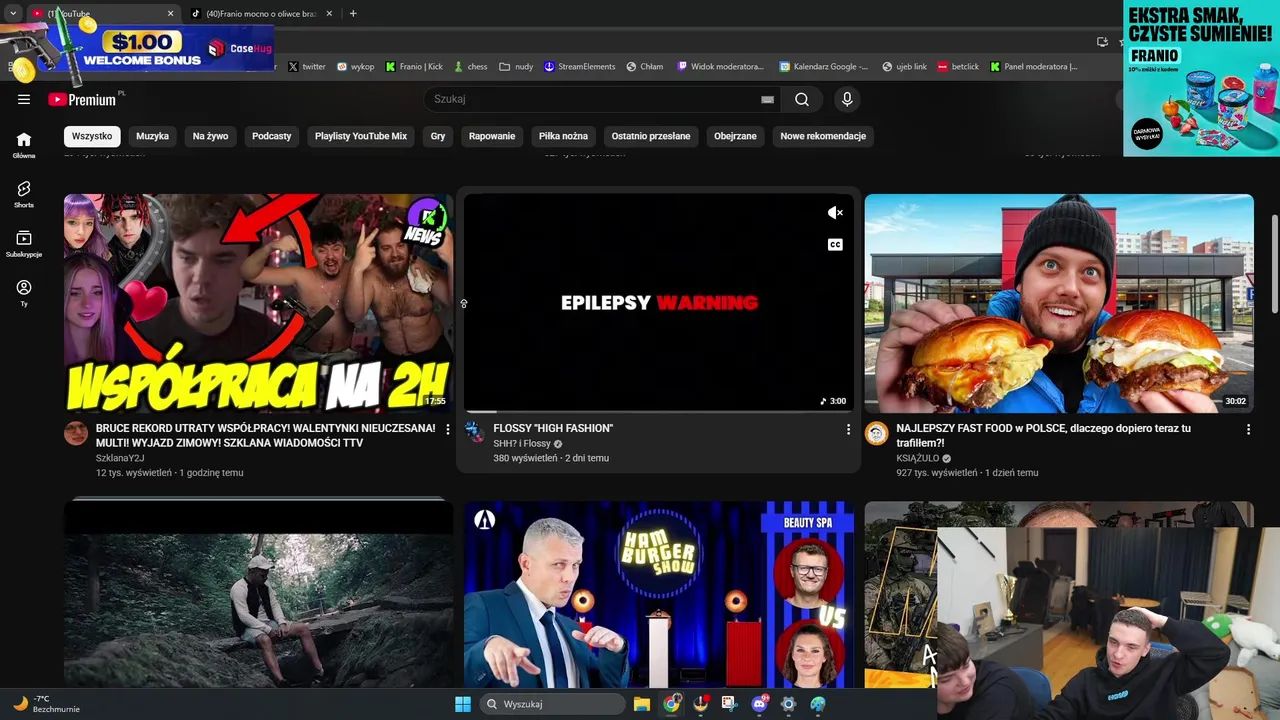Open KSIĄŻULO channel avatar
1280x720 pixels.
[x=876, y=433]
